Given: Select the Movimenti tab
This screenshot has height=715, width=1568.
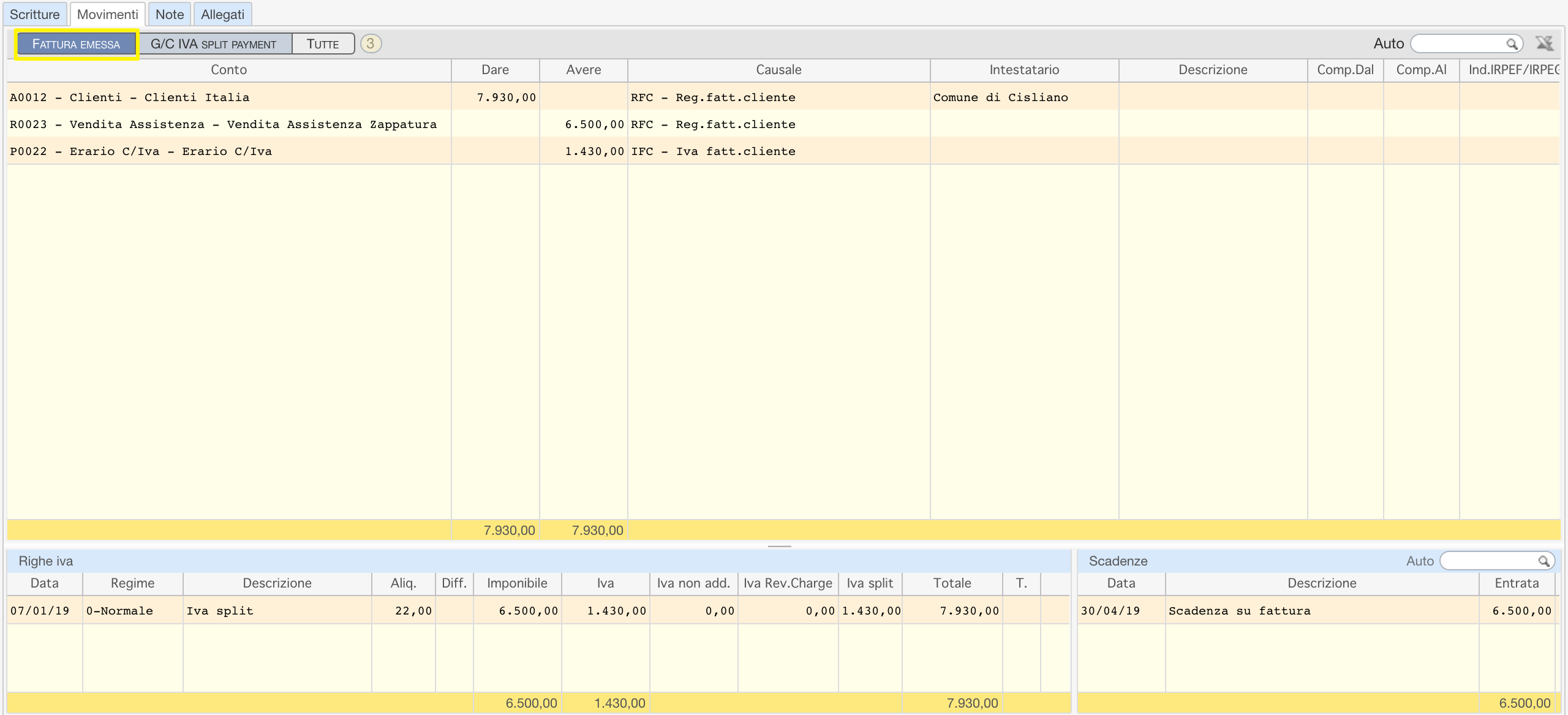Looking at the screenshot, I should [x=108, y=14].
